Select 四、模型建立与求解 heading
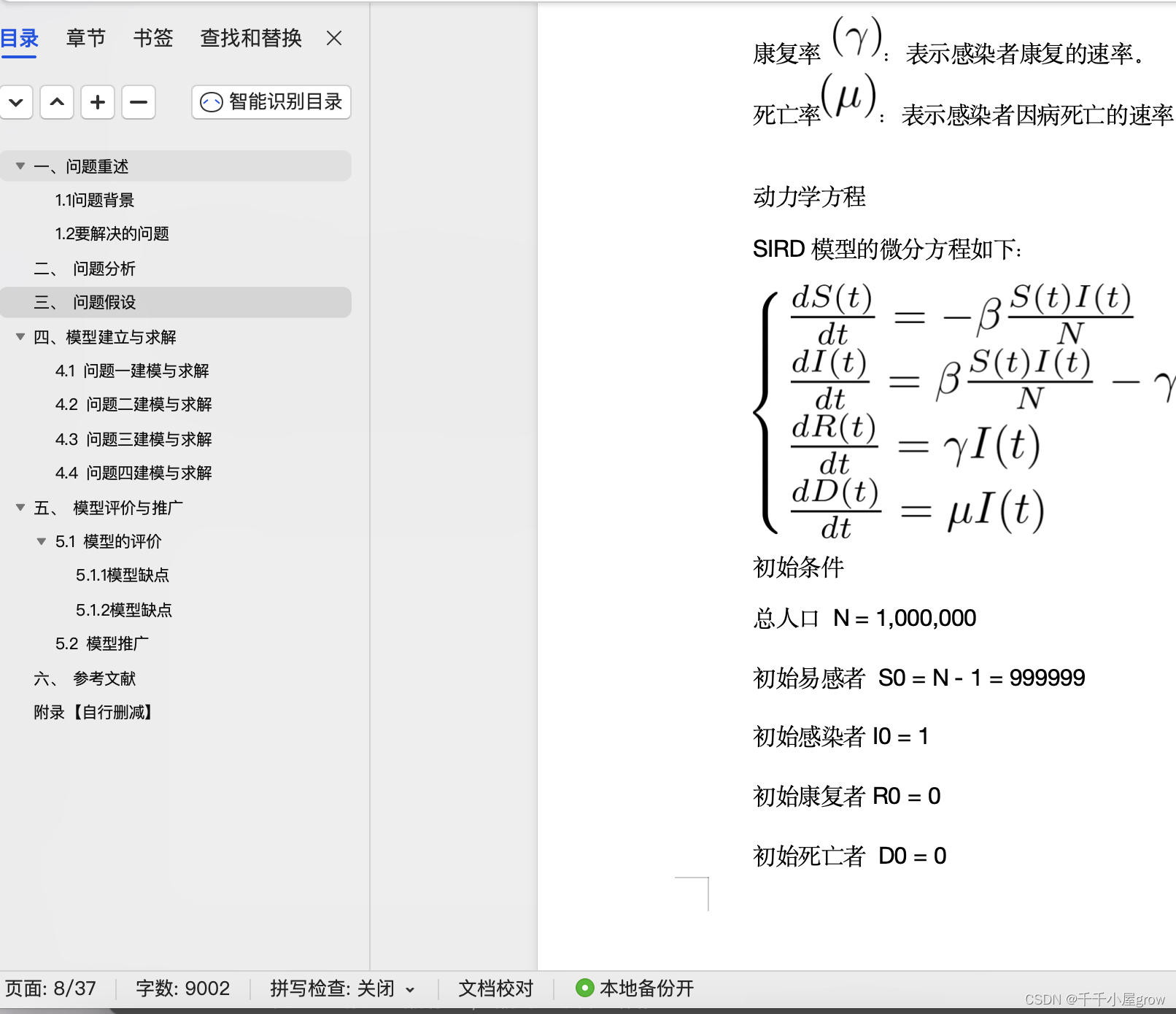The height and width of the screenshot is (1014, 1176). coord(105,337)
